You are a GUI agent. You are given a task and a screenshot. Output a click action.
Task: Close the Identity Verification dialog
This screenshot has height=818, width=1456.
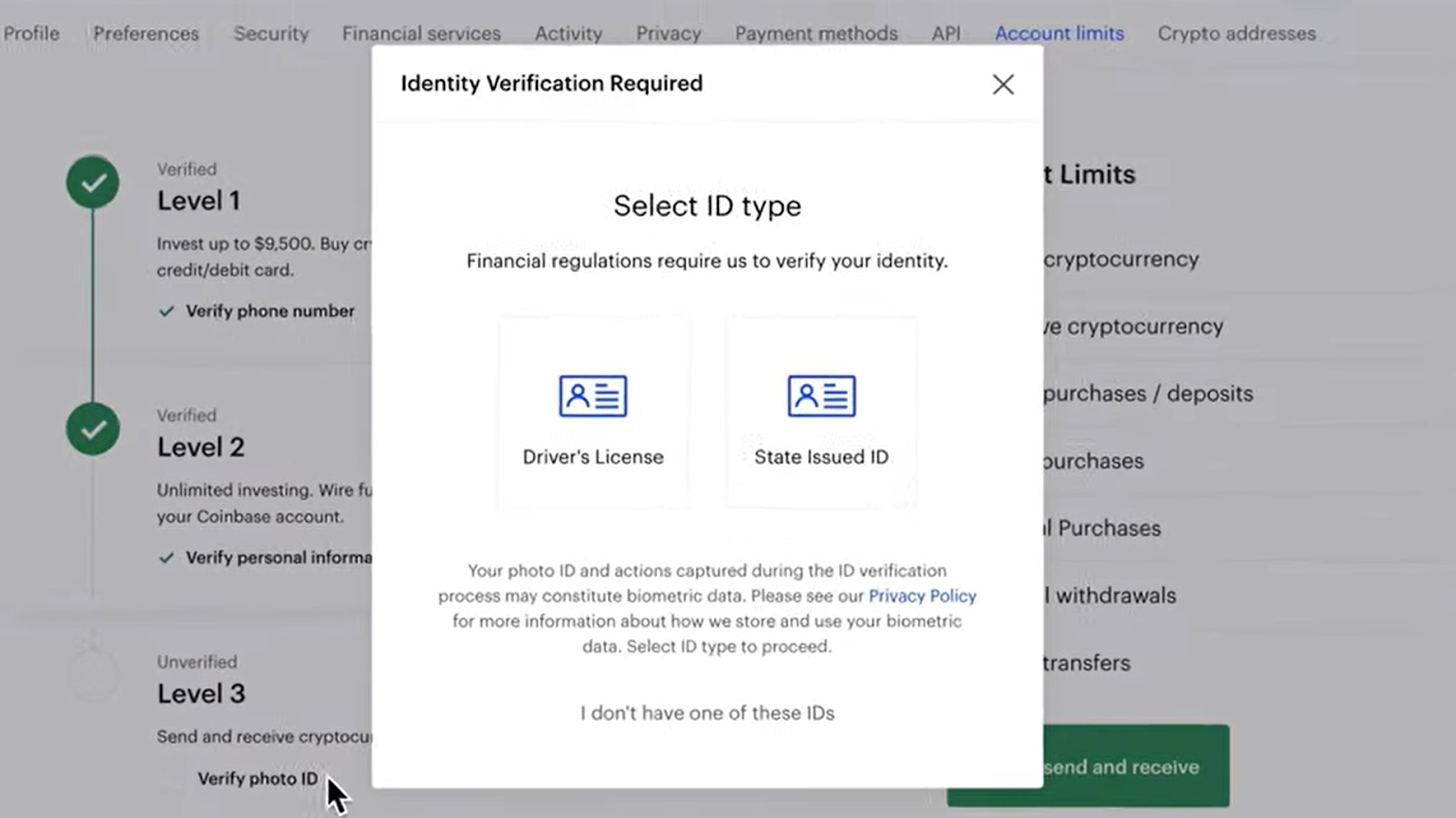(1003, 85)
